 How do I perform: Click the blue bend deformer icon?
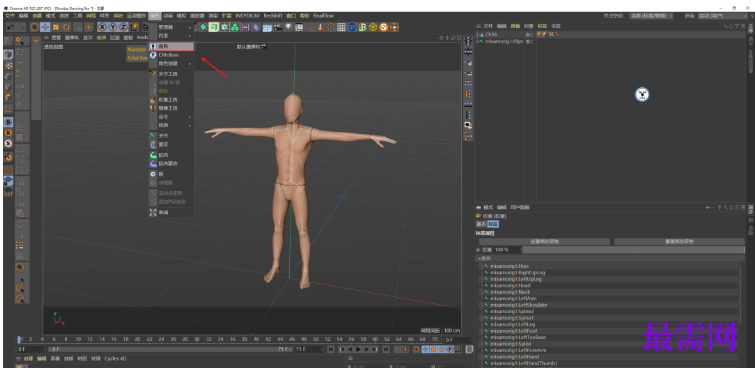tap(256, 27)
